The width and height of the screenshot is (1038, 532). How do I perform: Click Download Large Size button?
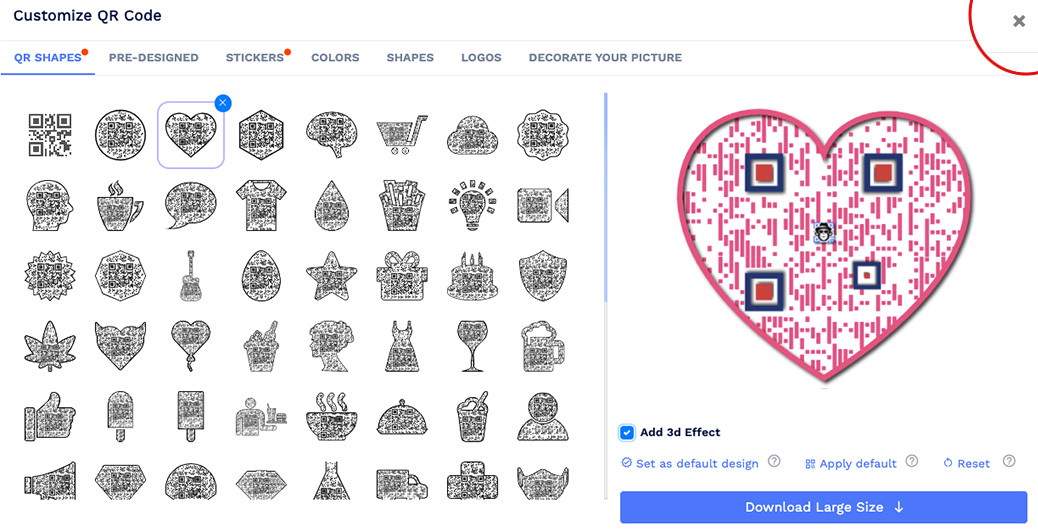pyautogui.click(x=824, y=508)
